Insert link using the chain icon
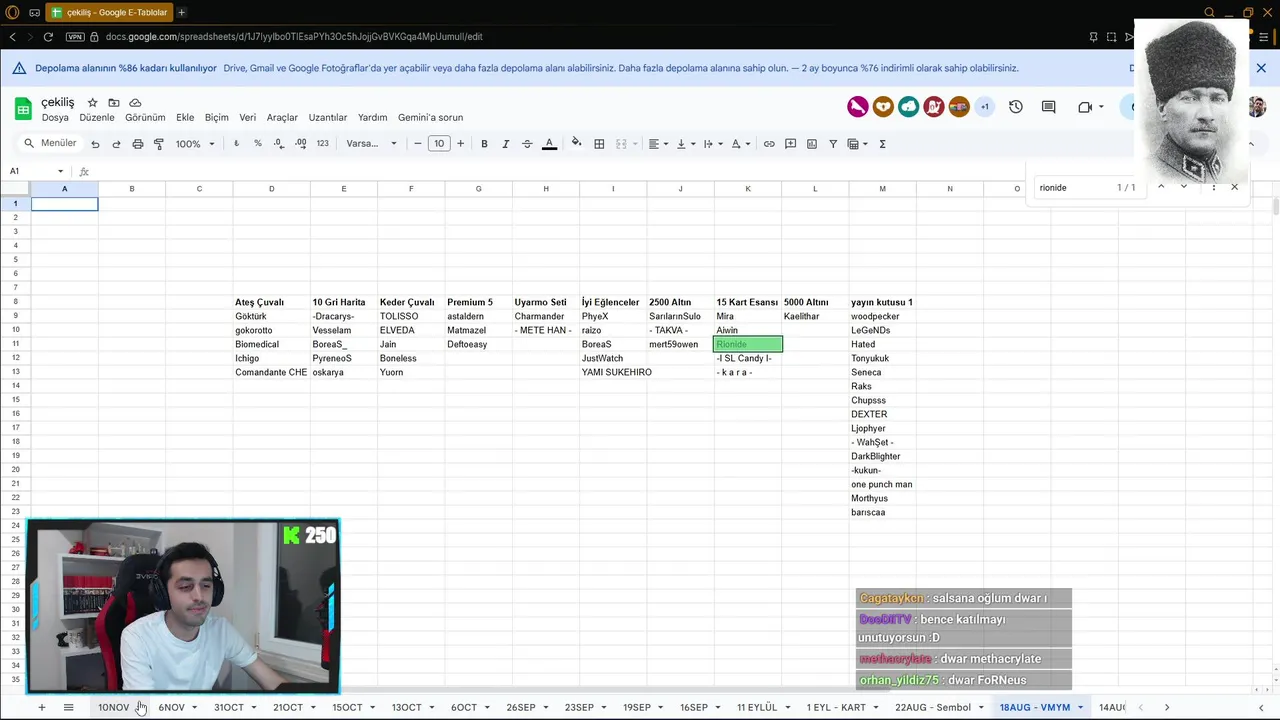 coord(769,144)
